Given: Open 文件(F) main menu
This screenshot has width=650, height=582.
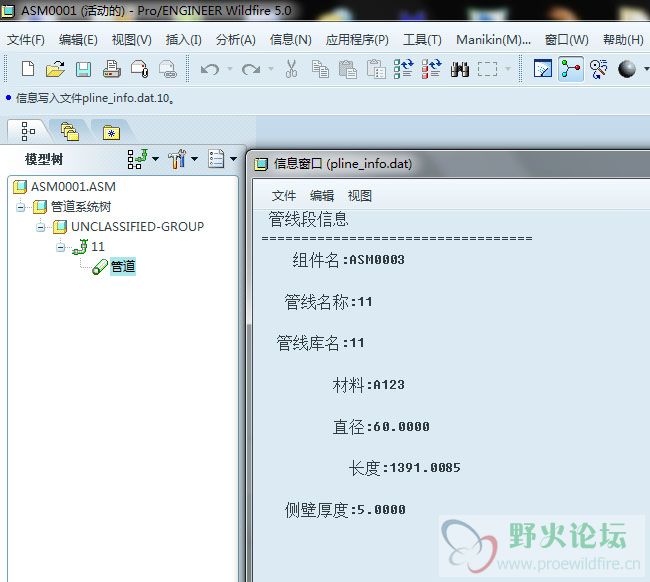Looking at the screenshot, I should click(26, 40).
